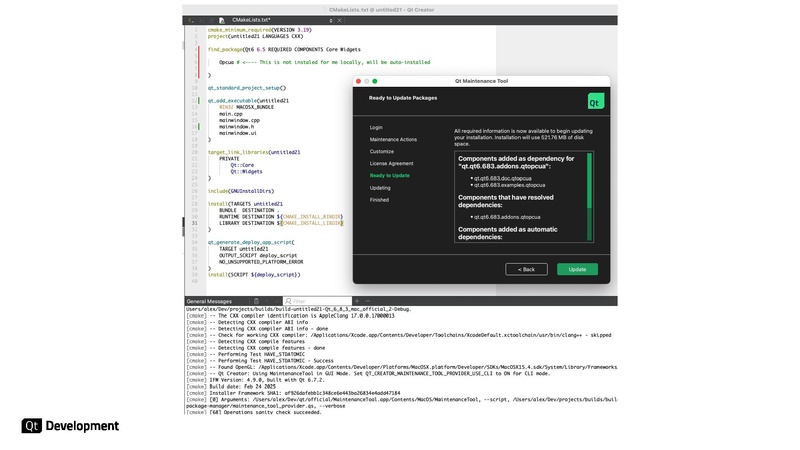The image size is (800, 450).
Task: Click the Qt Maintenance Tool title bar
Action: click(x=481, y=81)
